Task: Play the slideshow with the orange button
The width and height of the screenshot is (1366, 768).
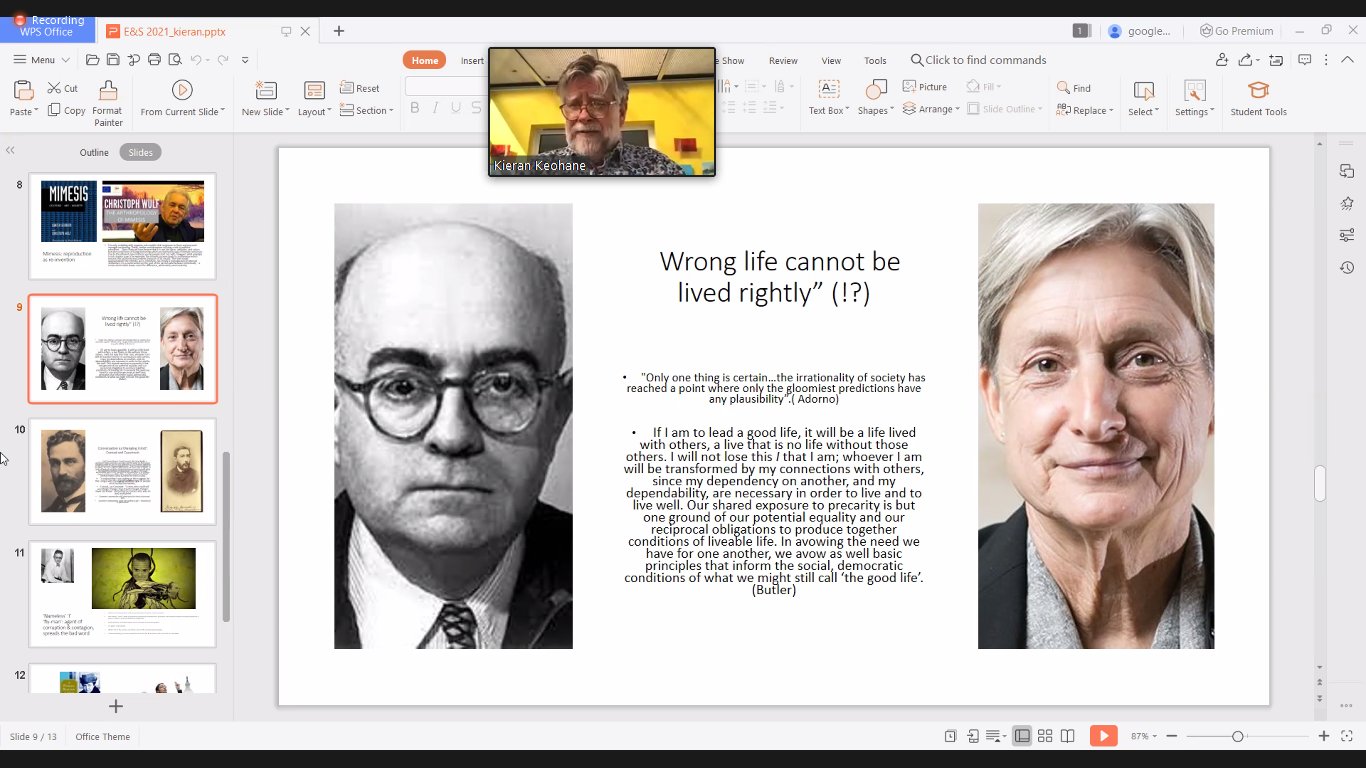Action: [1104, 736]
